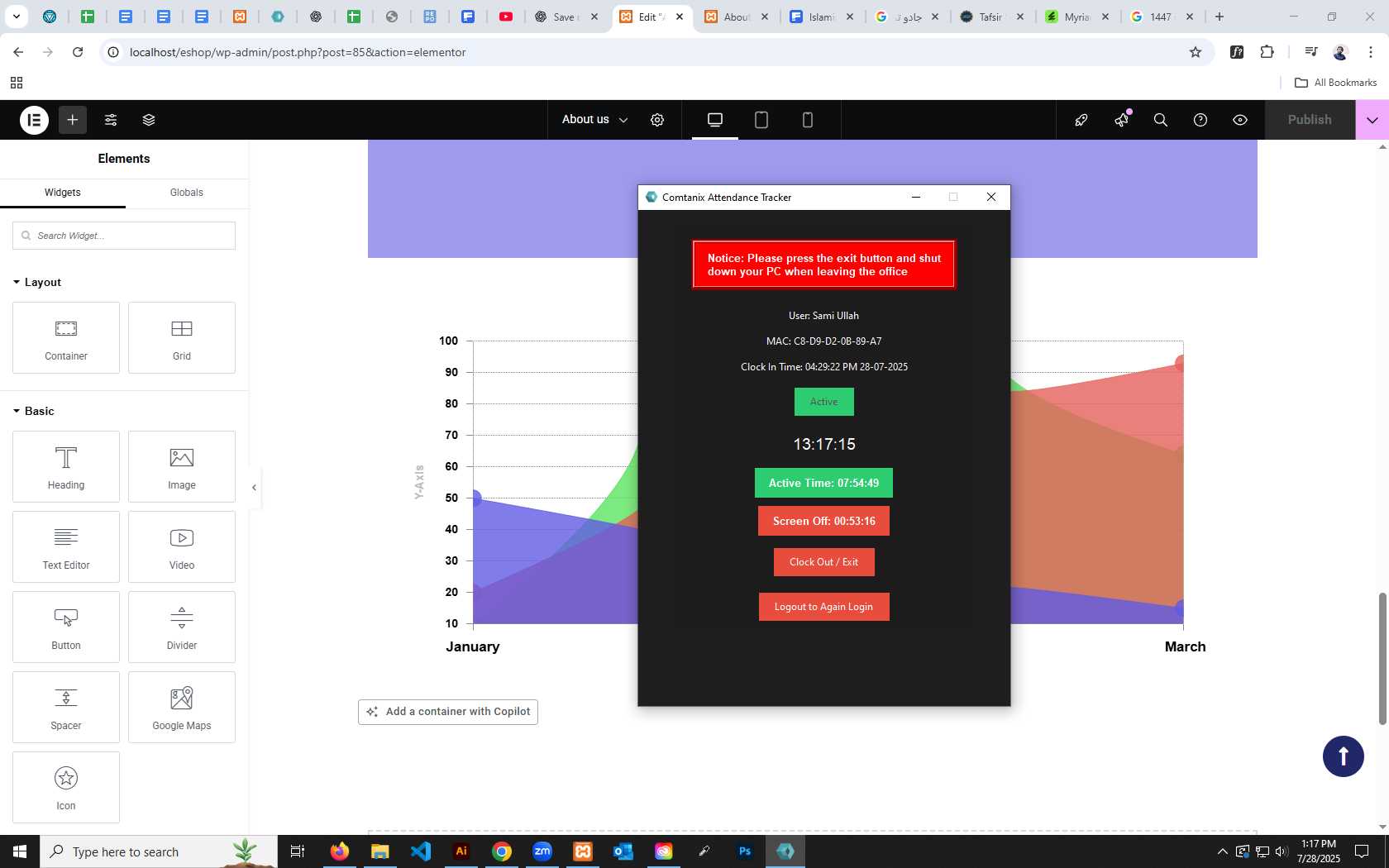Click the Active status button in tracker
The width and height of the screenshot is (1389, 868).
coord(824,402)
